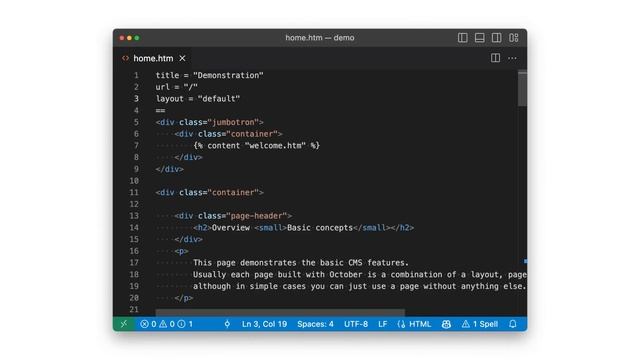640x360 pixels.
Task: Click line number 11 in gutter
Action: [134, 192]
